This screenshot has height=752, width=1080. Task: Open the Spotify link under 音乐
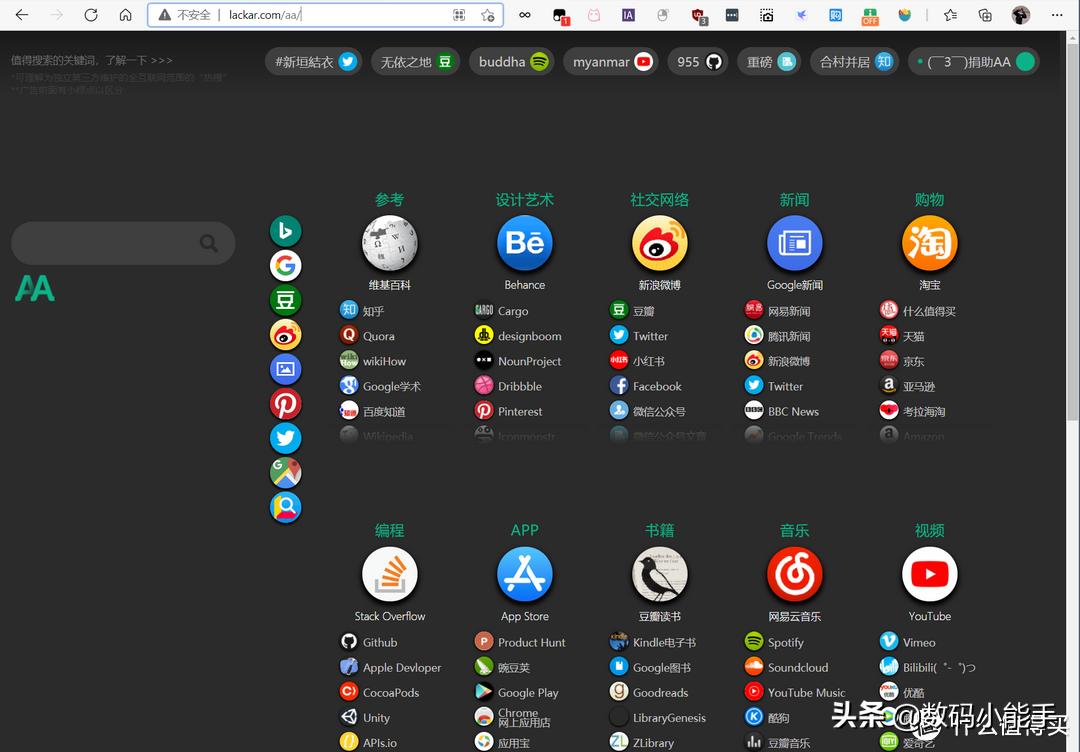point(774,643)
